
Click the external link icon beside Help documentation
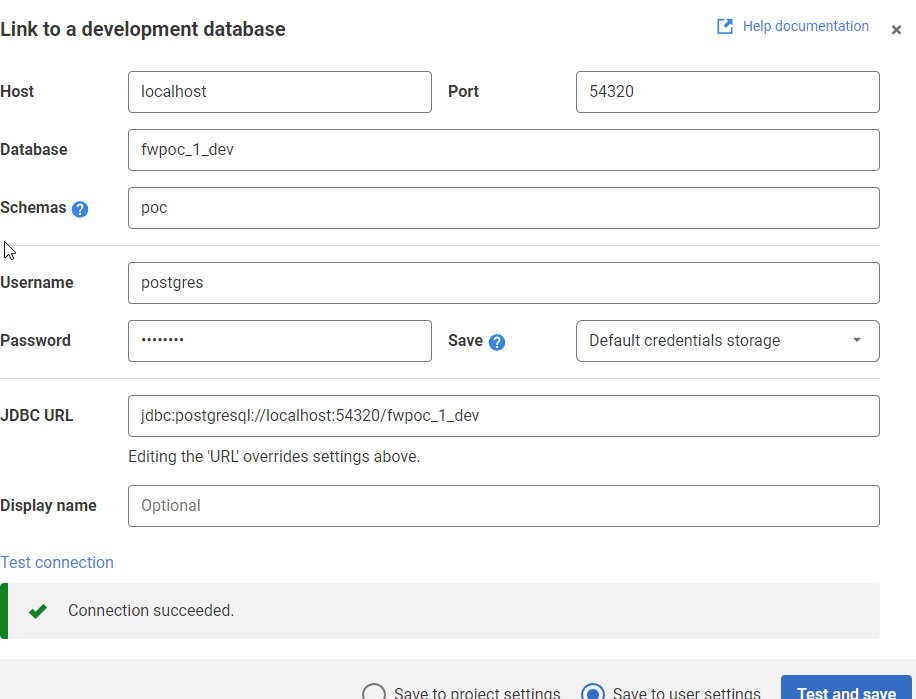click(724, 26)
